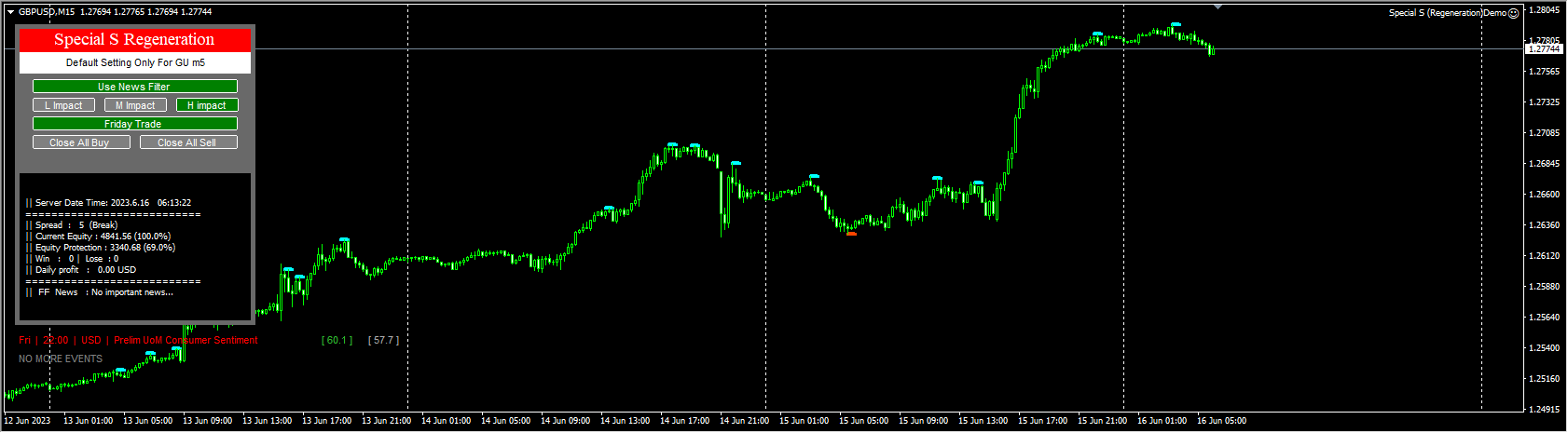Click the red arrow marker below 15 Jun candles

tap(851, 234)
